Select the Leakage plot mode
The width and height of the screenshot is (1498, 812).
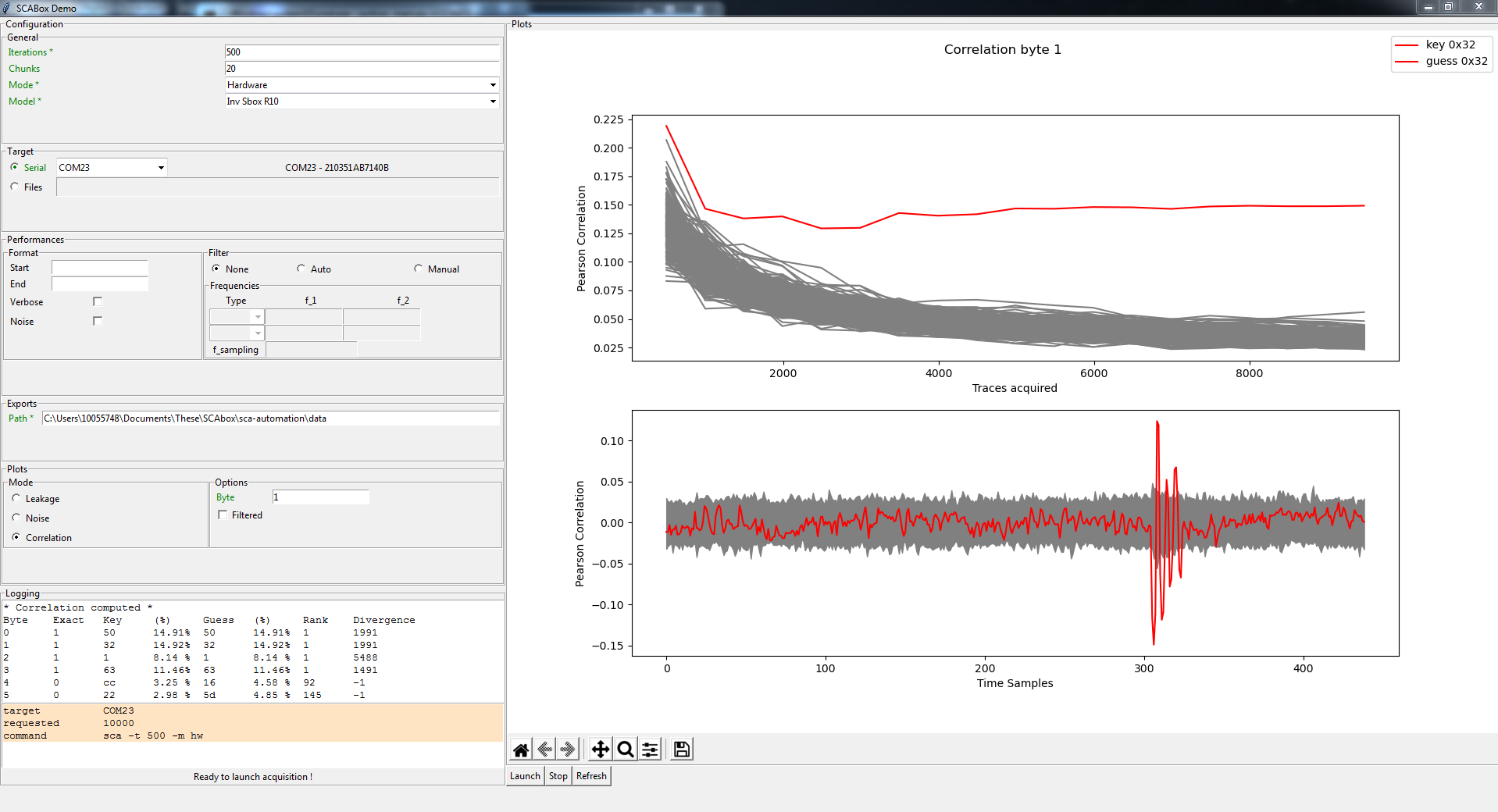[x=16, y=498]
